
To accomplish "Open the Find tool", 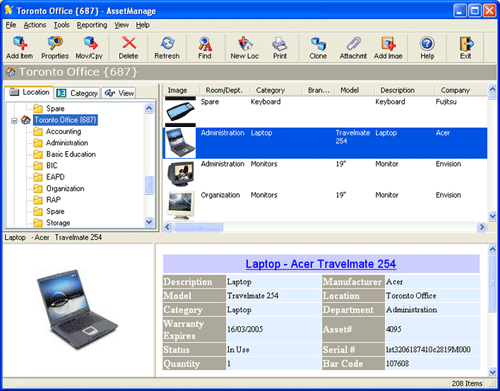I will click(205, 48).
